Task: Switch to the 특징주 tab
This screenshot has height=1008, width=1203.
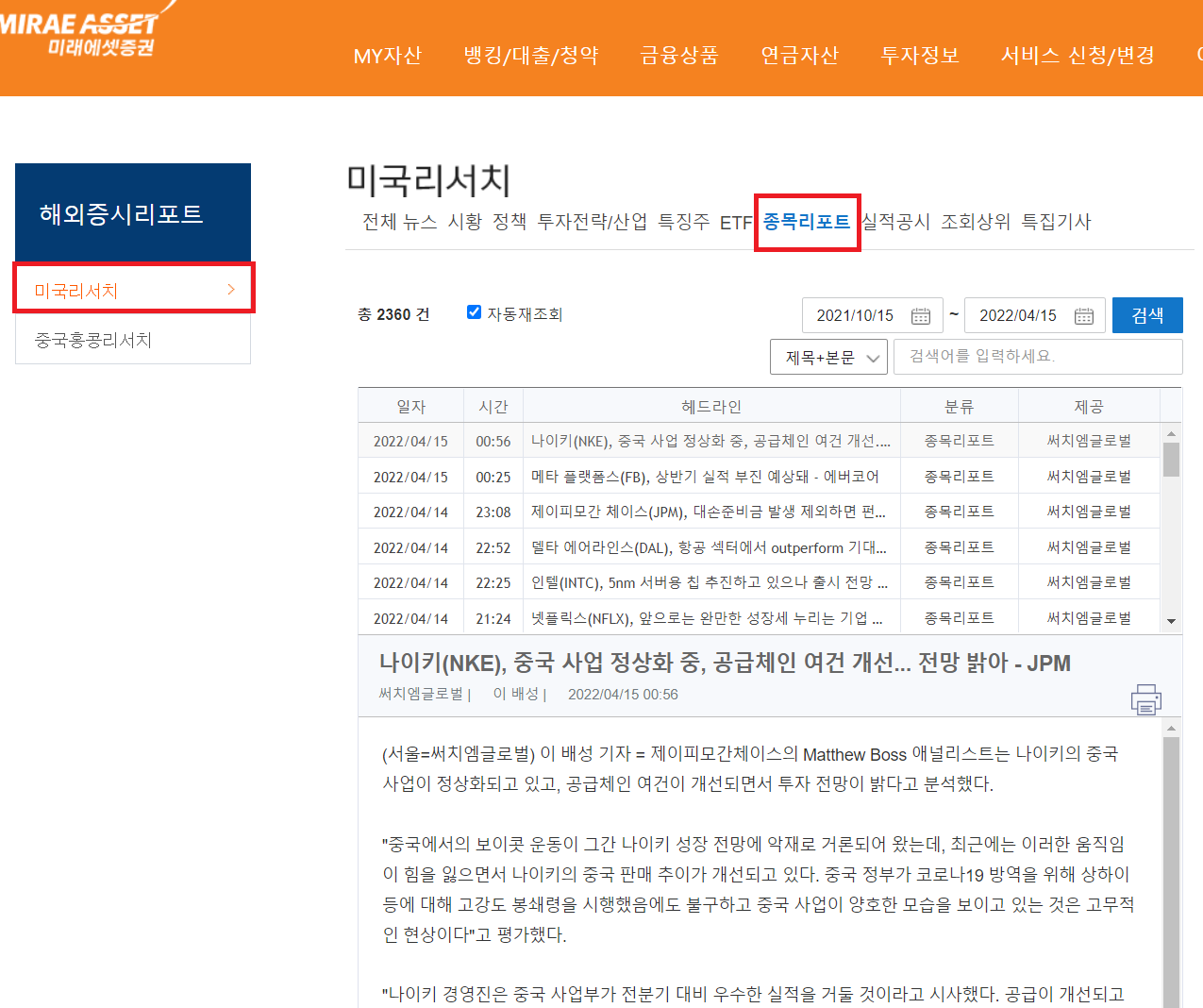Action: 684,222
